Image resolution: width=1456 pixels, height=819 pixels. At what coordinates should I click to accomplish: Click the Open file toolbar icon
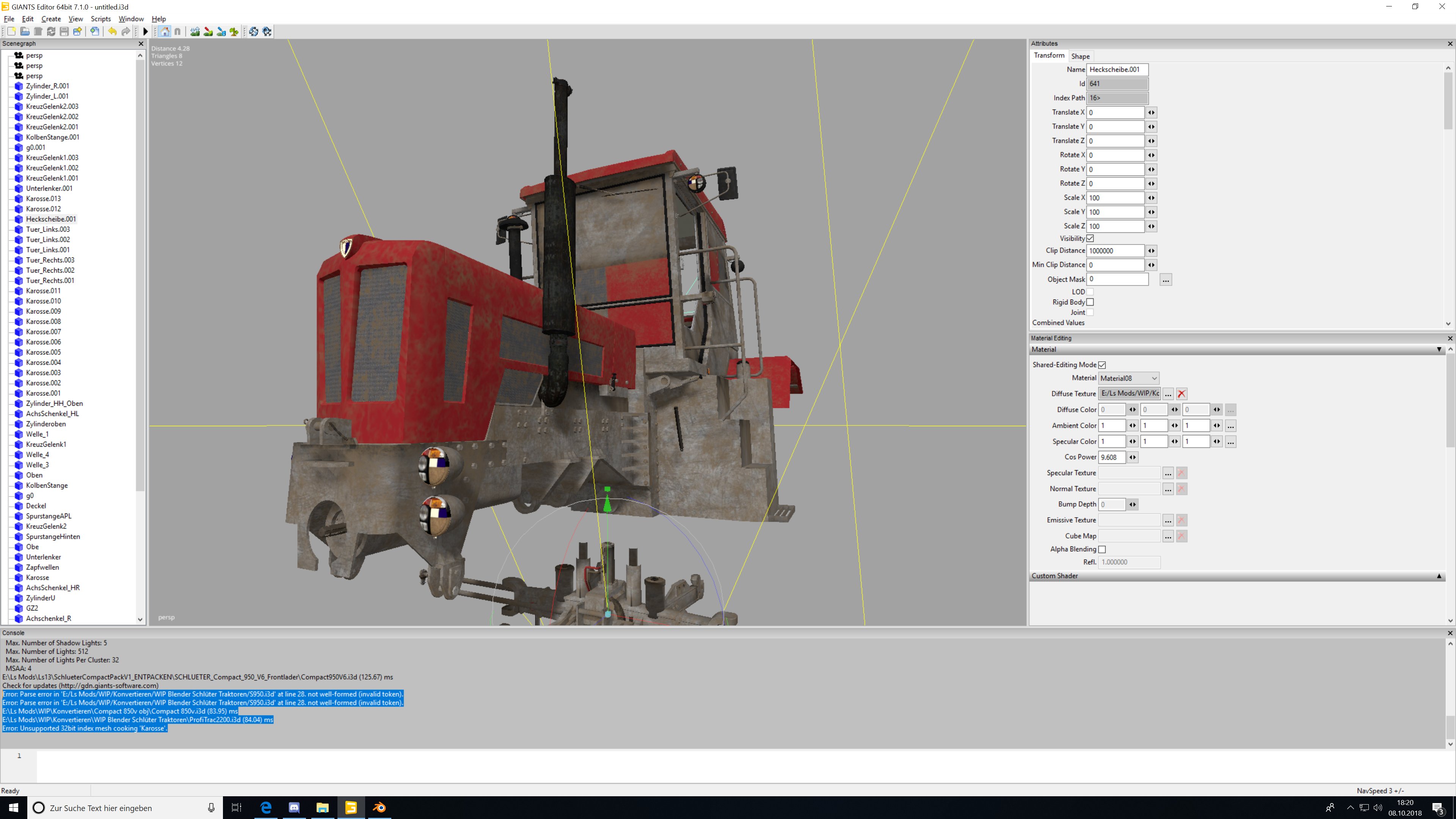(x=24, y=31)
